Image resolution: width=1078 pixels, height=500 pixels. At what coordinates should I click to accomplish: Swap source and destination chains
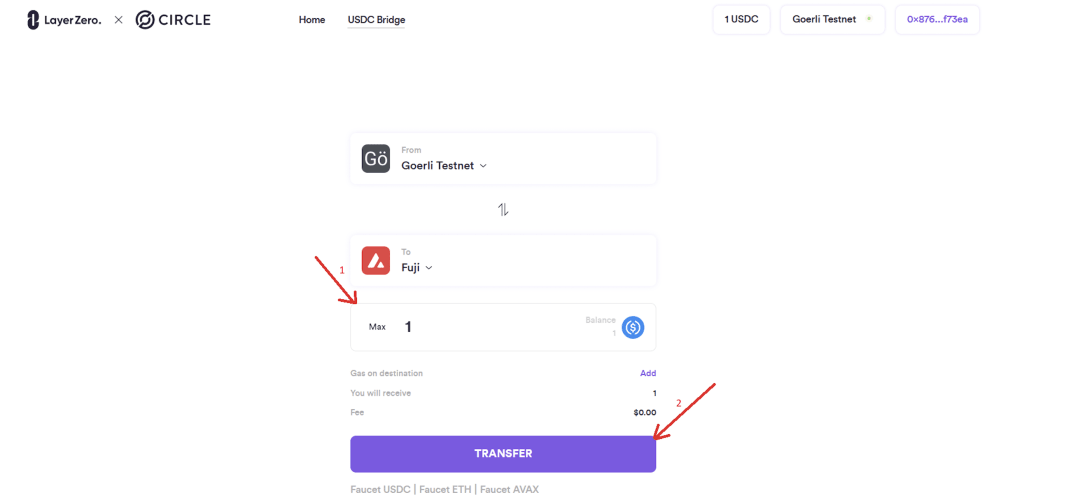[x=503, y=210]
